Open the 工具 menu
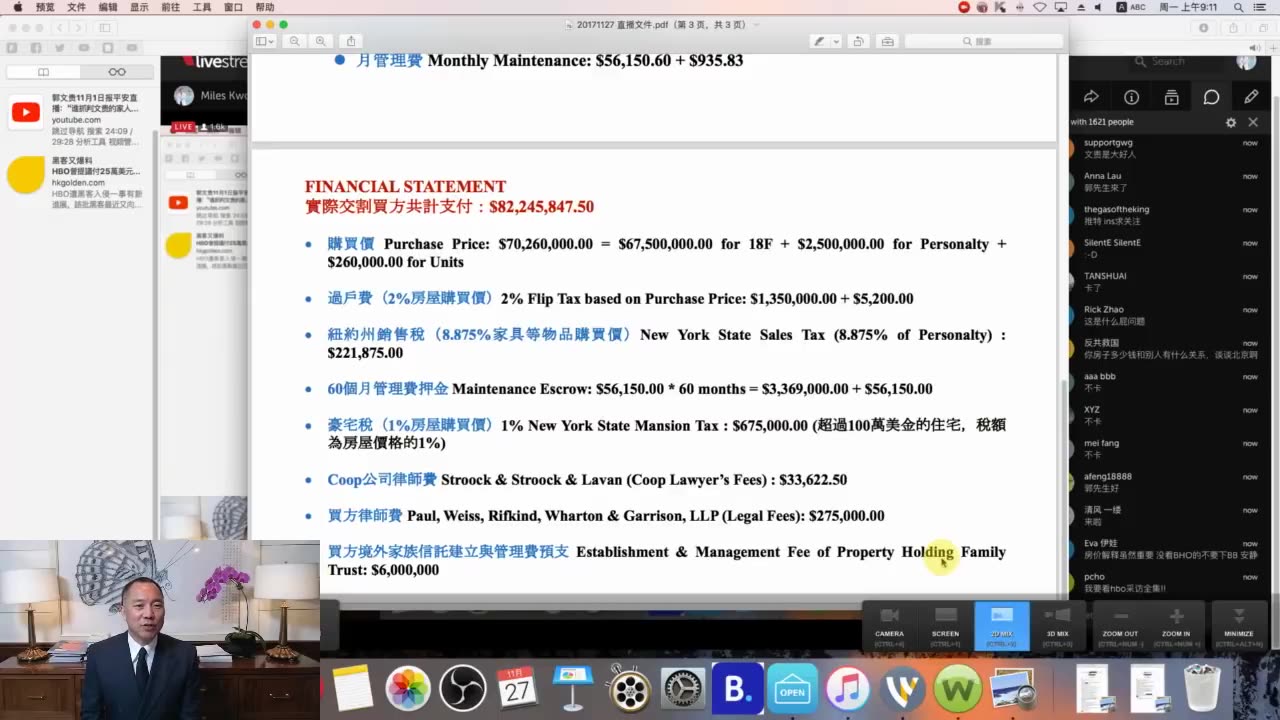This screenshot has height=720, width=1280. 202,7
